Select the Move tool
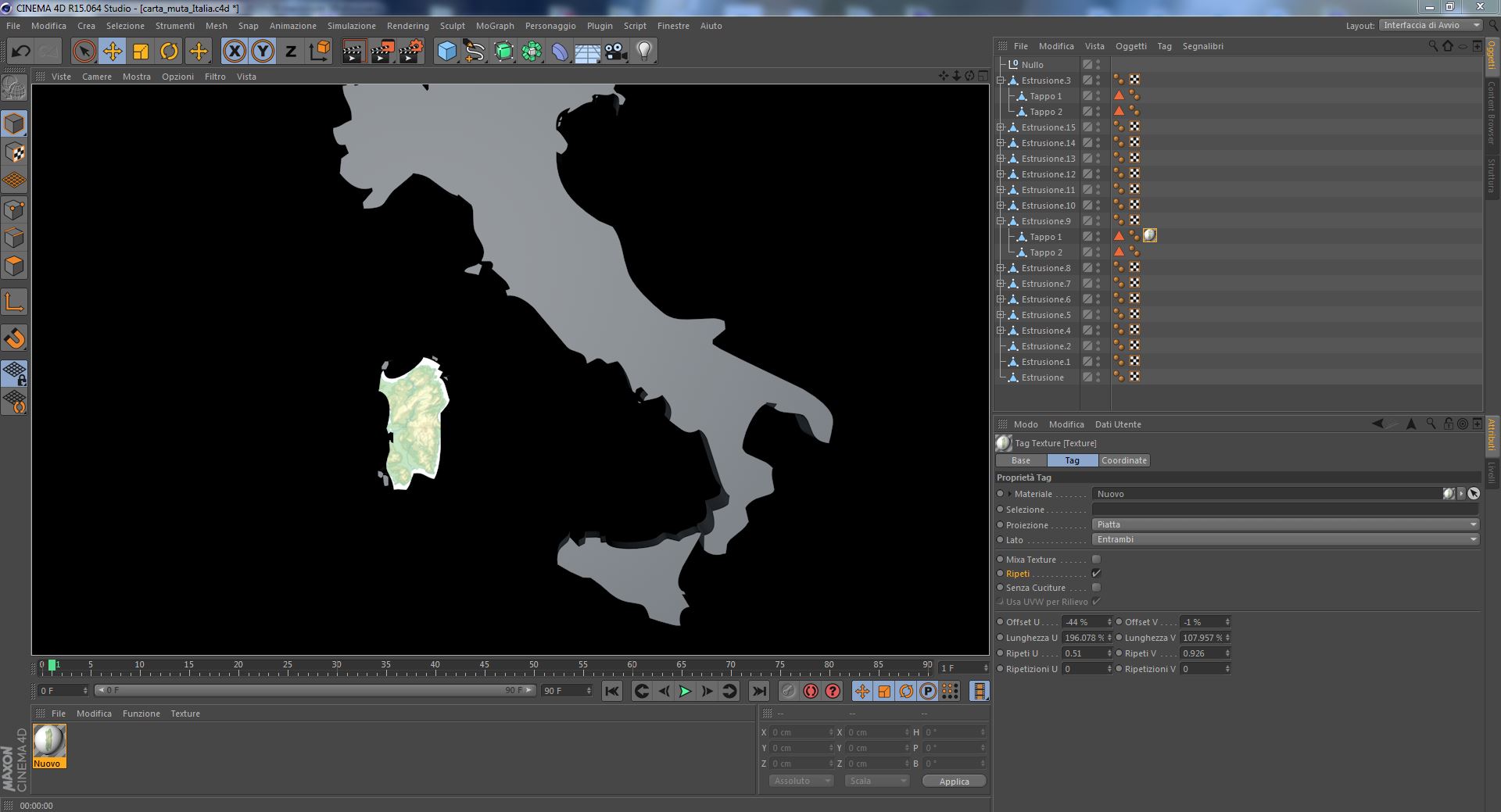This screenshot has width=1501, height=812. coord(113,52)
